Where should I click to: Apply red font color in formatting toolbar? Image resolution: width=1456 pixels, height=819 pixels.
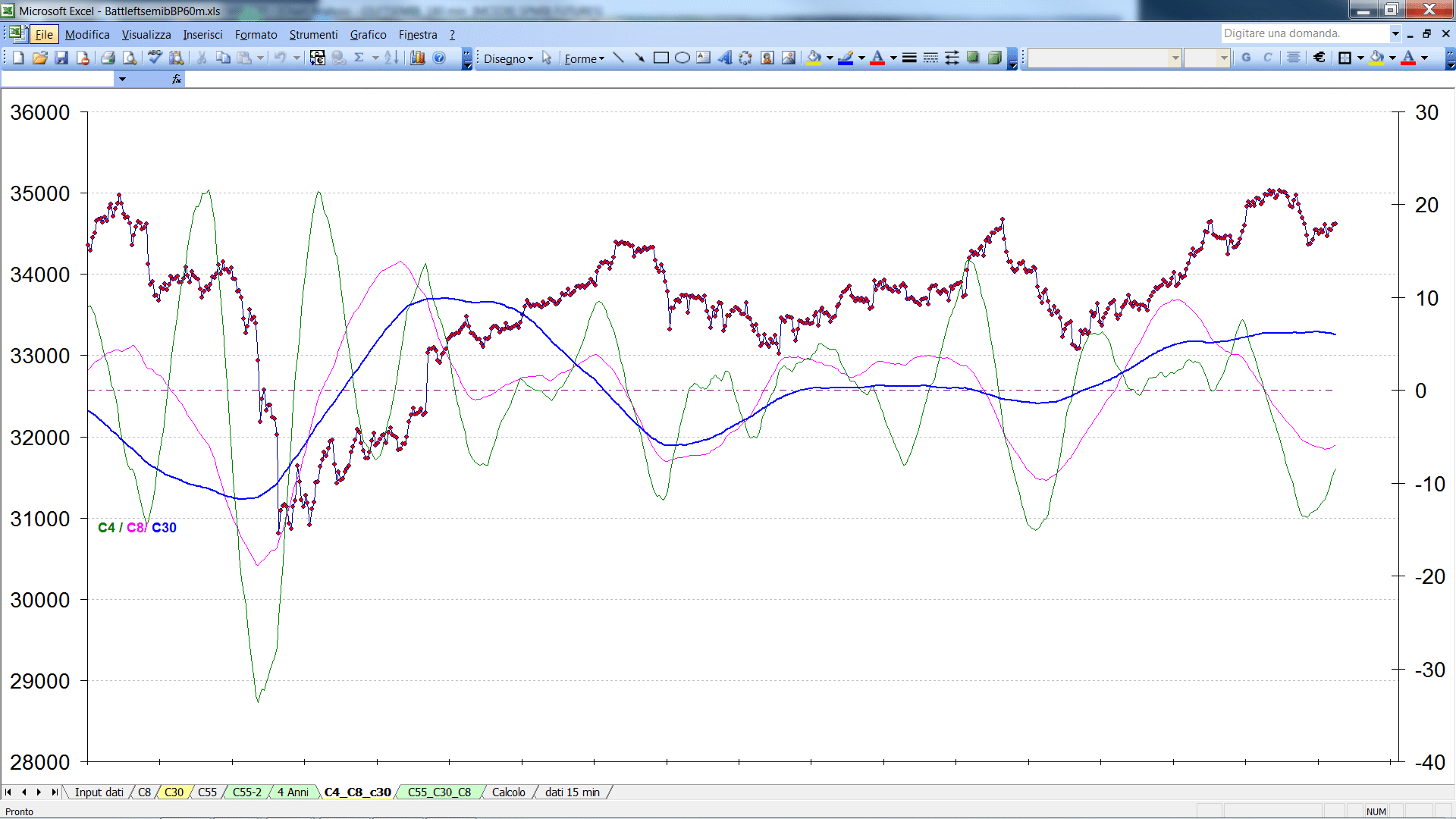tap(1408, 58)
